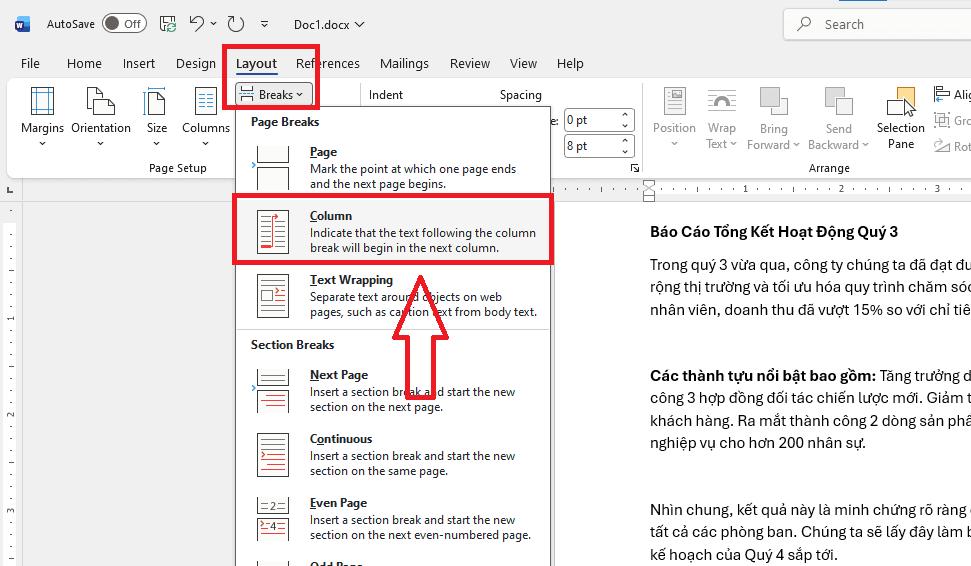Click the Group objects icon
The width and height of the screenshot is (971, 566).
tap(942, 120)
